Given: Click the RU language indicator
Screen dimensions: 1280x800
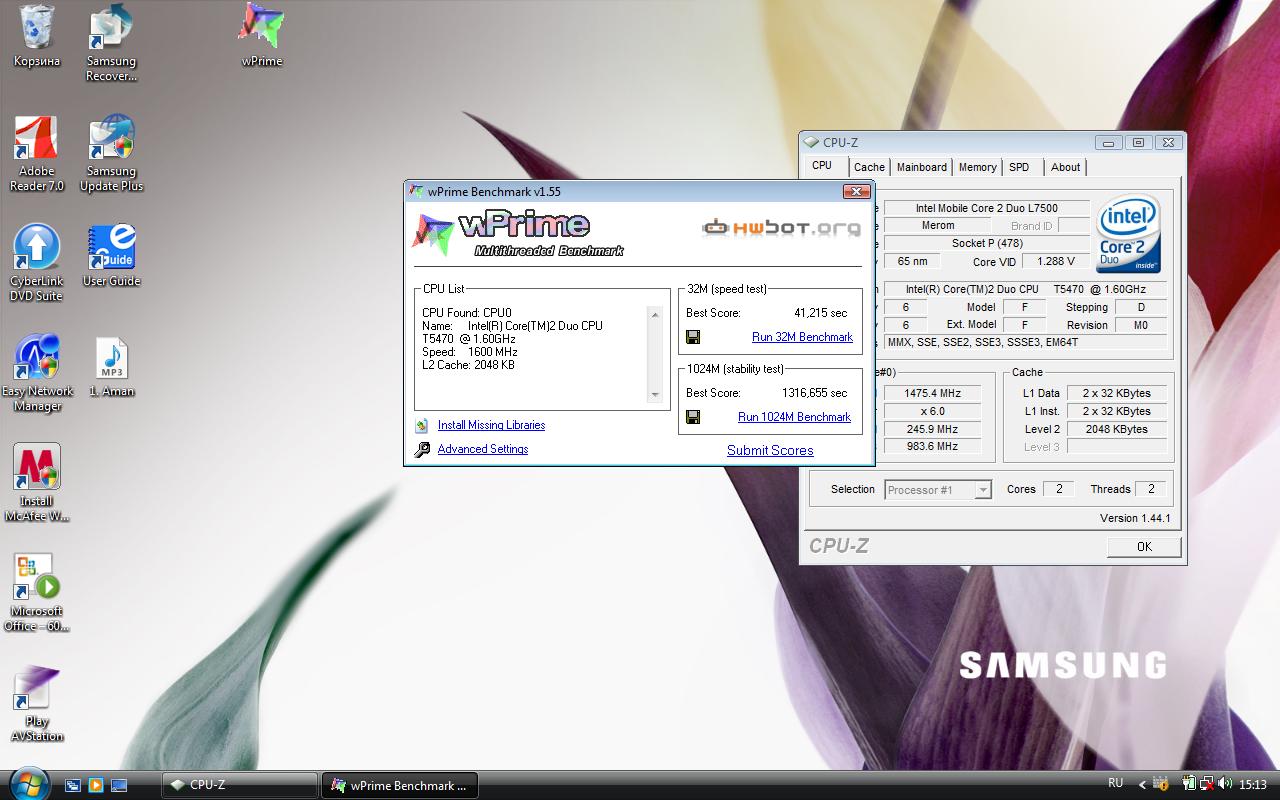Looking at the screenshot, I should 1115,783.
